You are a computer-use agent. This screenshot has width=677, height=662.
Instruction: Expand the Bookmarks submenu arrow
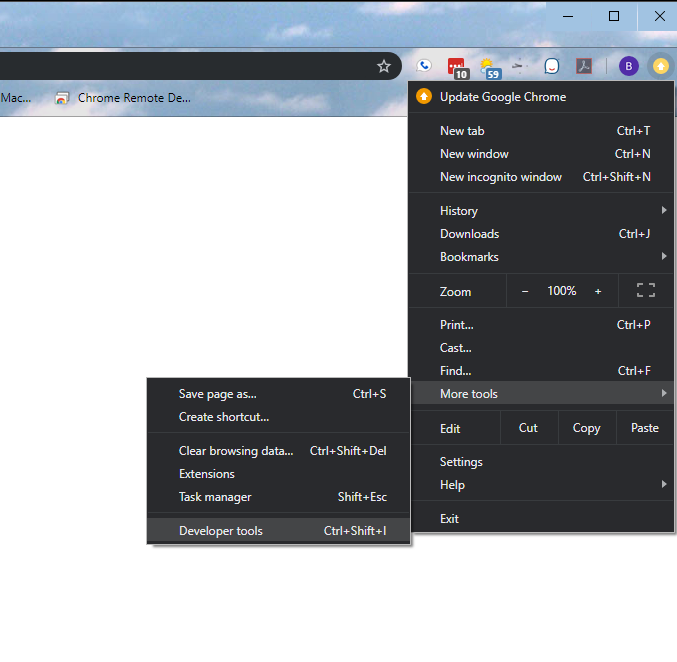click(664, 256)
